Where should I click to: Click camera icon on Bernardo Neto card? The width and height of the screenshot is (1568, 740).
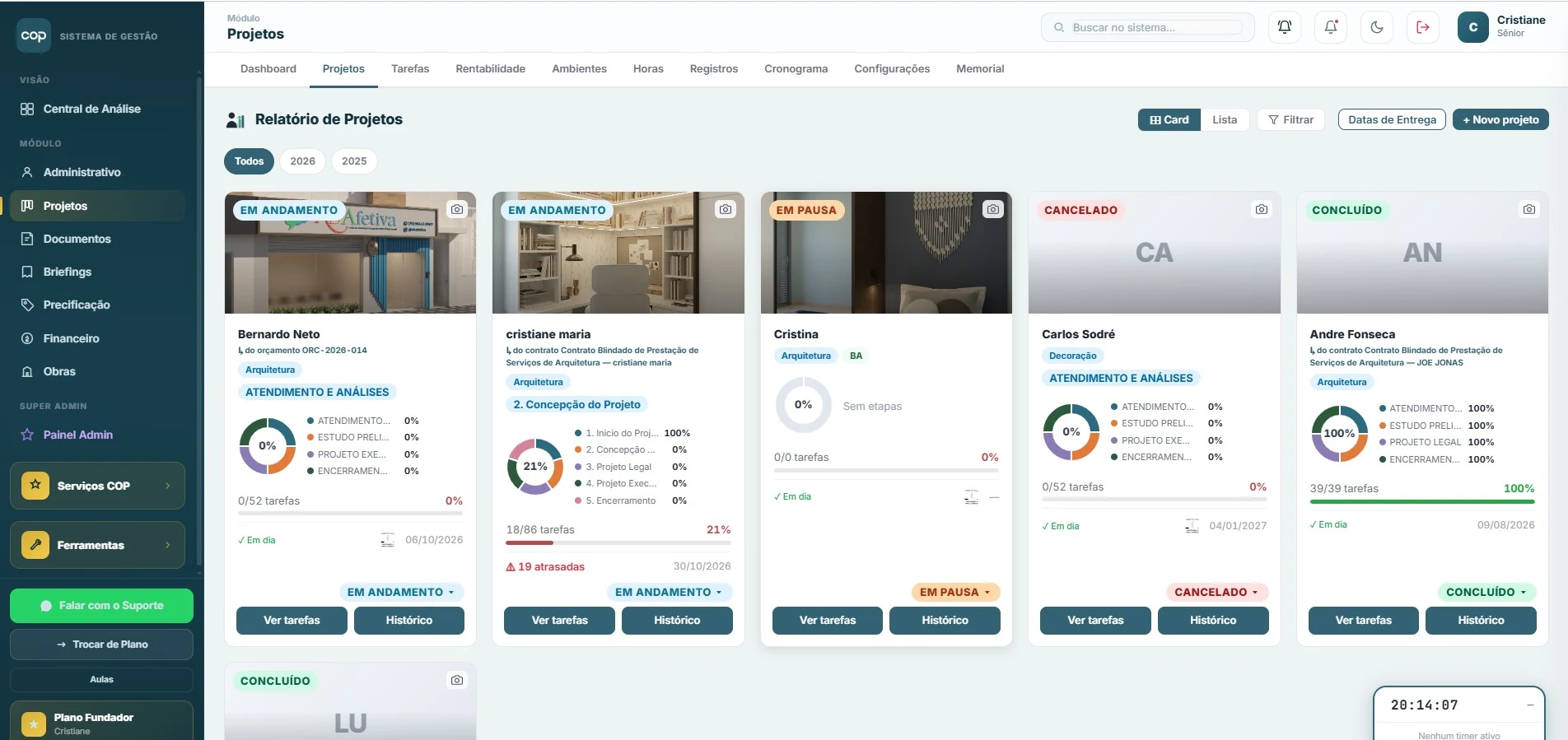(x=457, y=209)
